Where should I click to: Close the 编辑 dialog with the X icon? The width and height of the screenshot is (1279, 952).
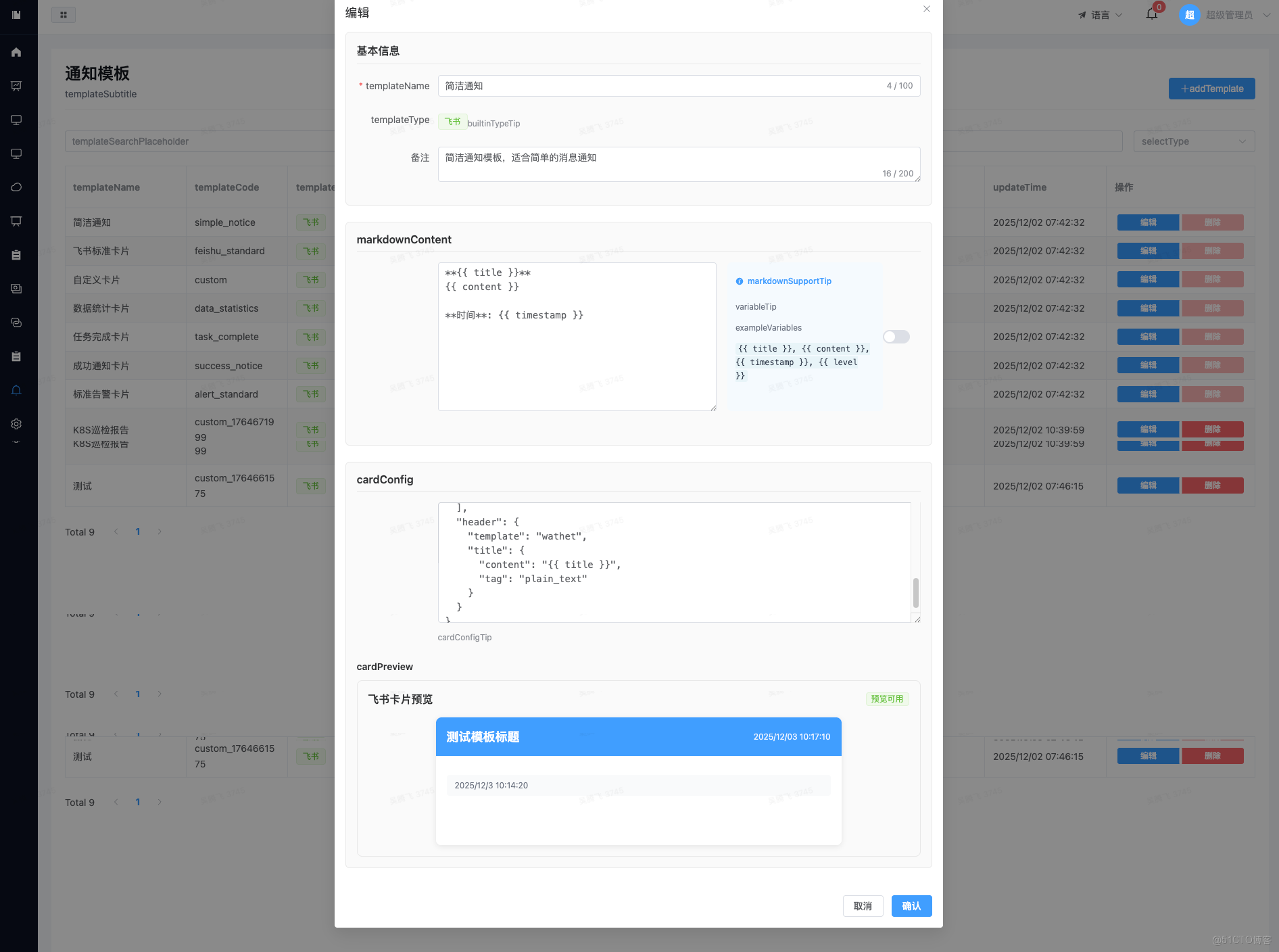coord(927,9)
